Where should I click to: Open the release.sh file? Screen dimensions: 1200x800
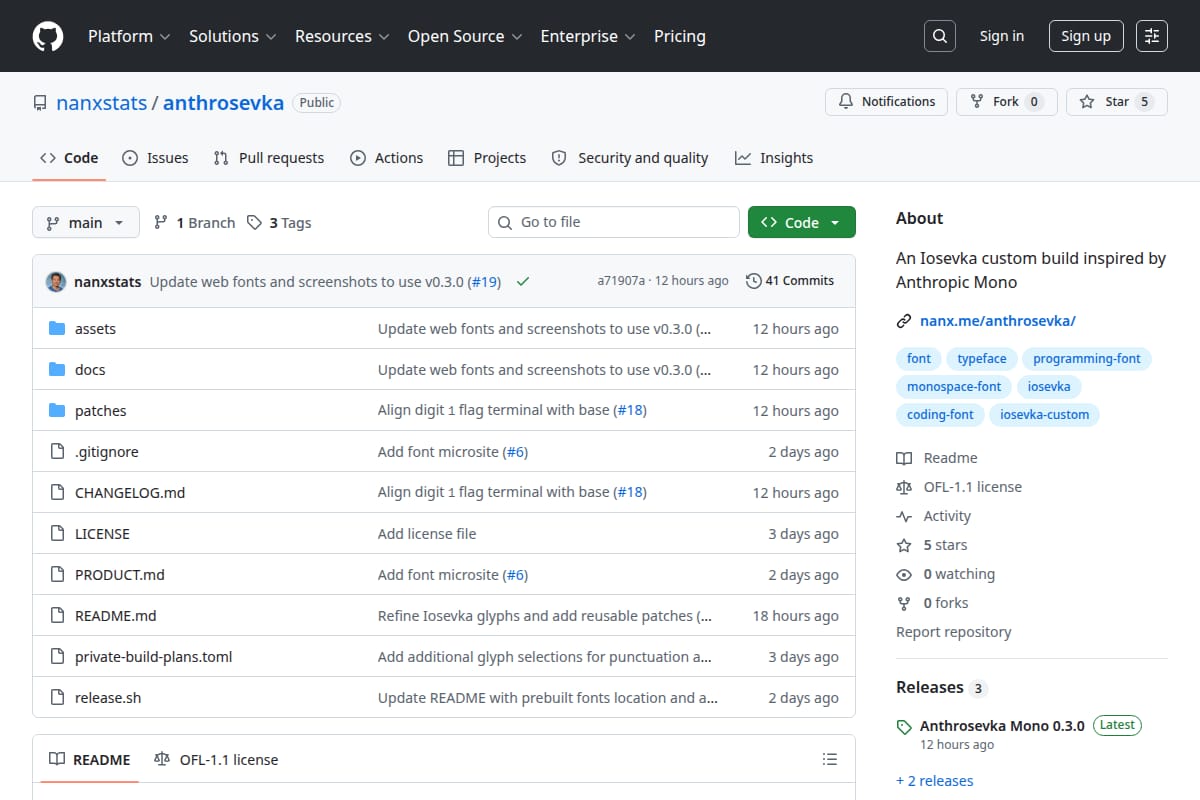(x=108, y=698)
